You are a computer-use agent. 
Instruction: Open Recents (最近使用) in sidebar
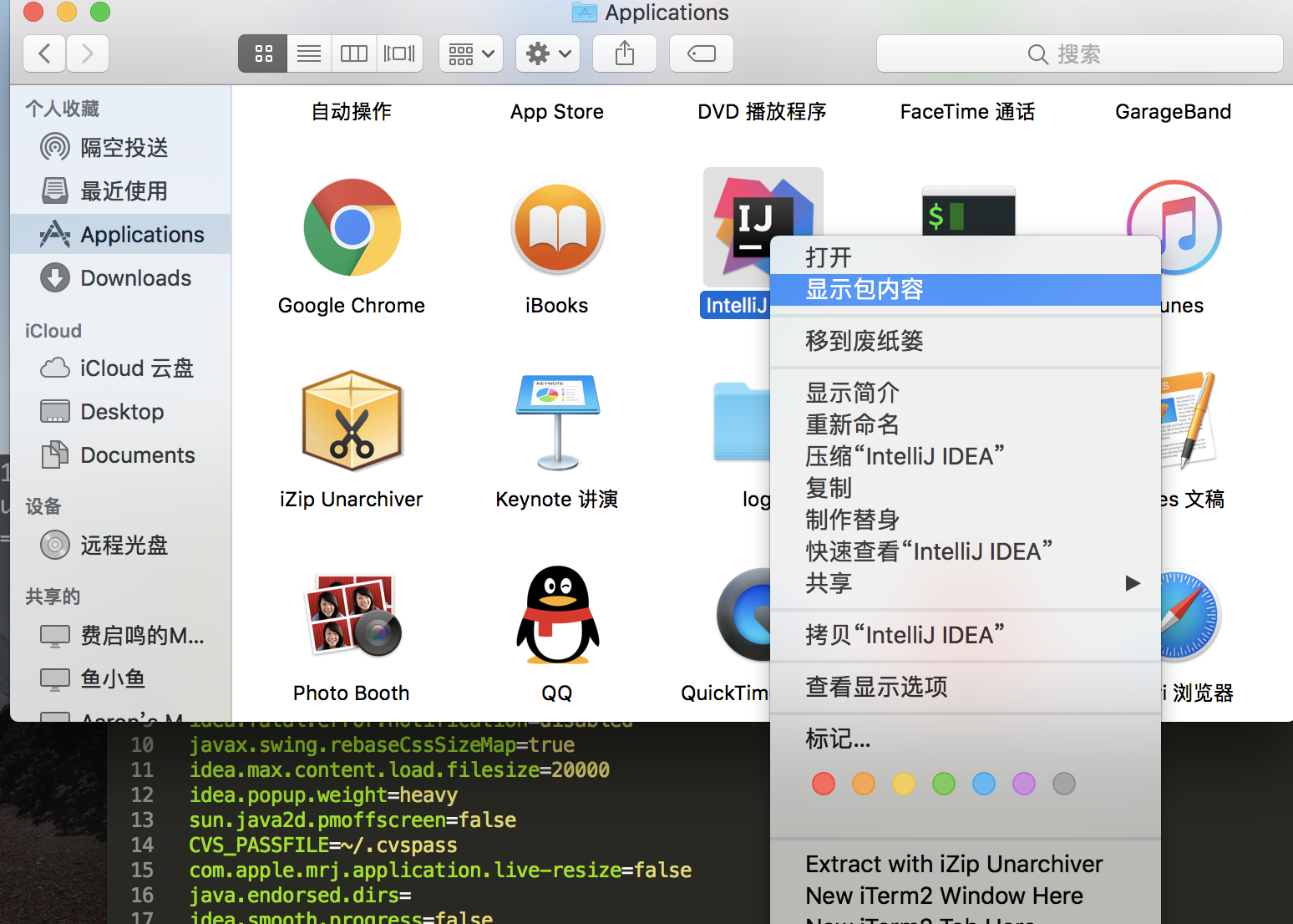coord(120,191)
